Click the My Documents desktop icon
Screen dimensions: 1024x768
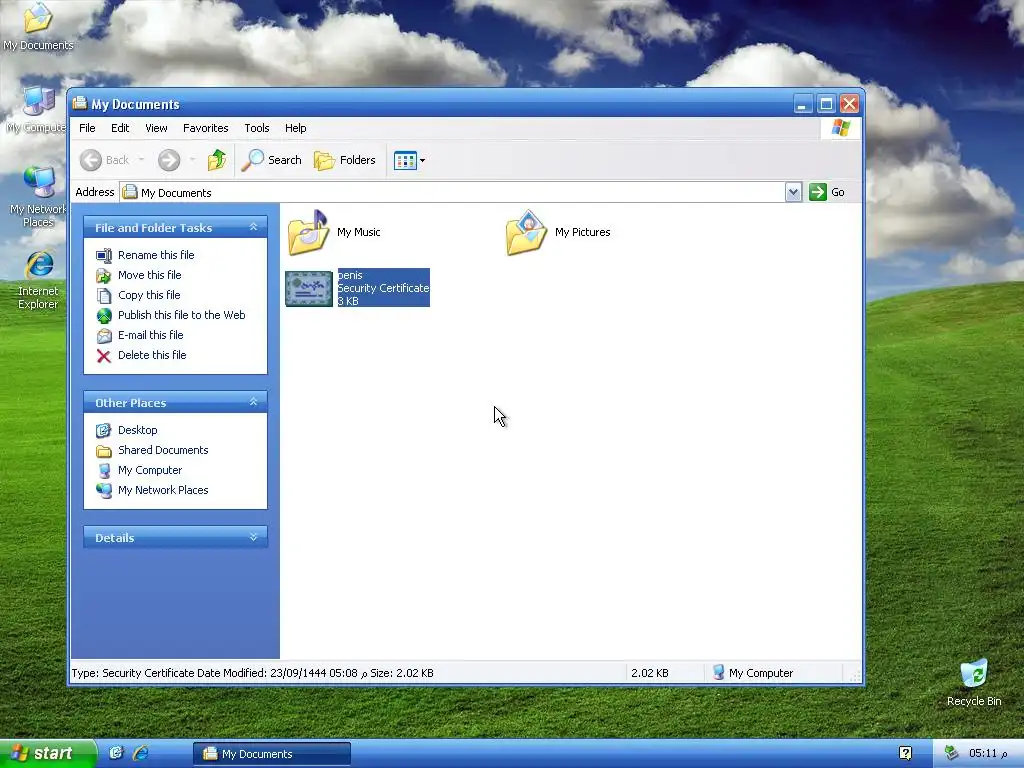[38, 26]
